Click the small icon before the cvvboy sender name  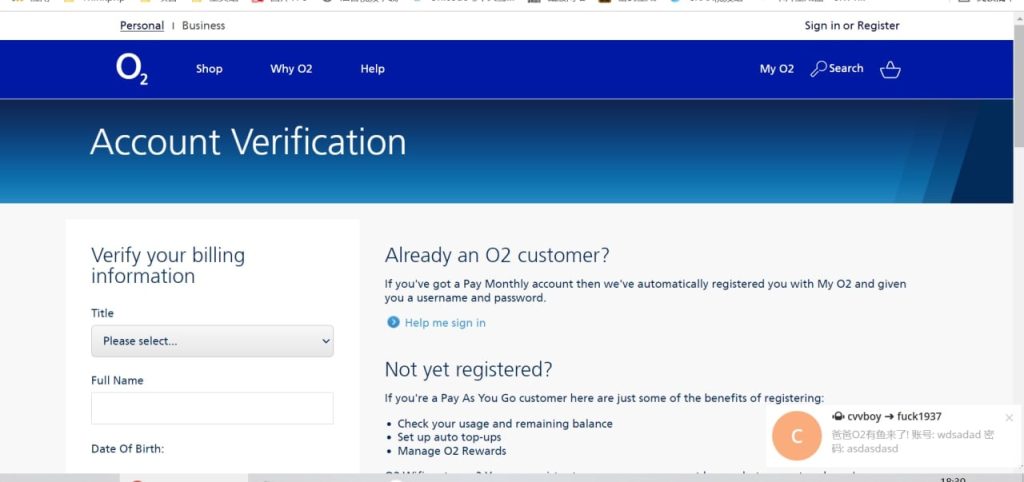[x=838, y=417]
